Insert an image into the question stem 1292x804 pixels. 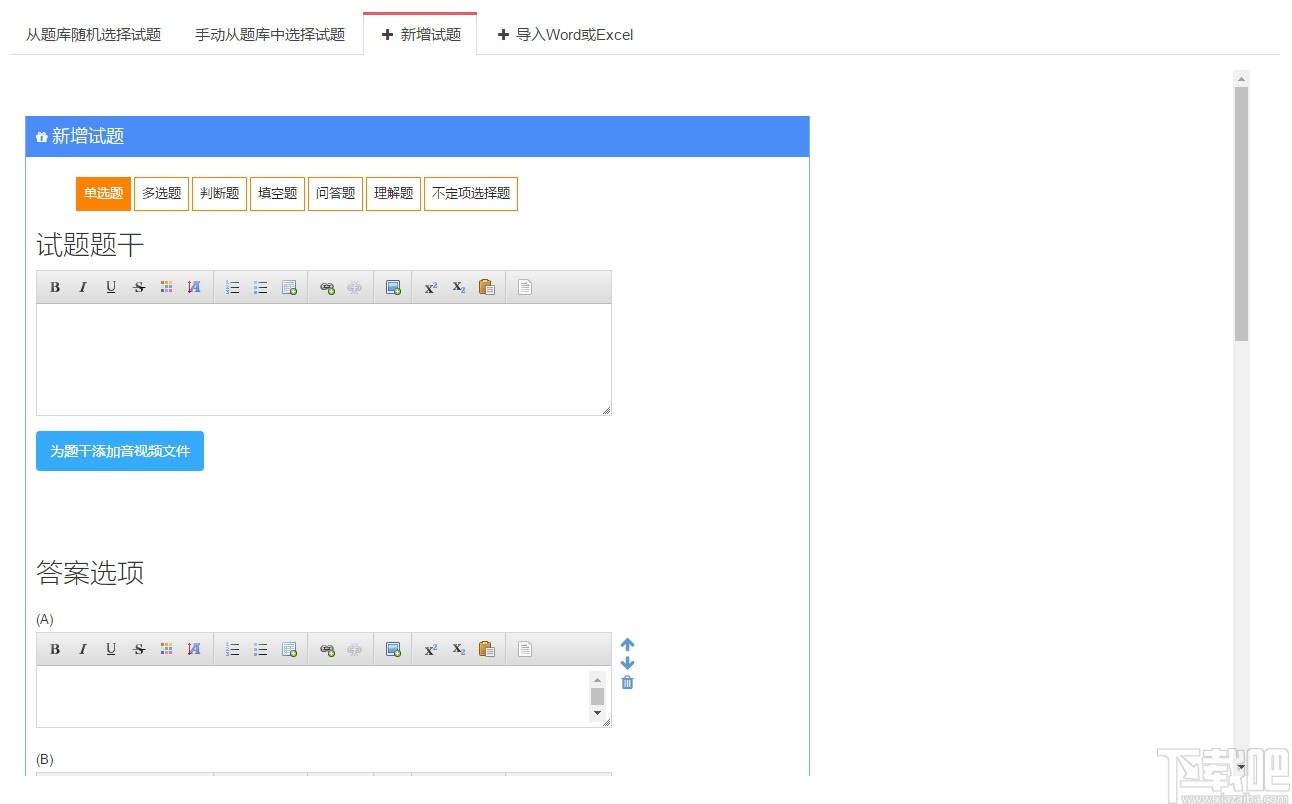pos(393,287)
